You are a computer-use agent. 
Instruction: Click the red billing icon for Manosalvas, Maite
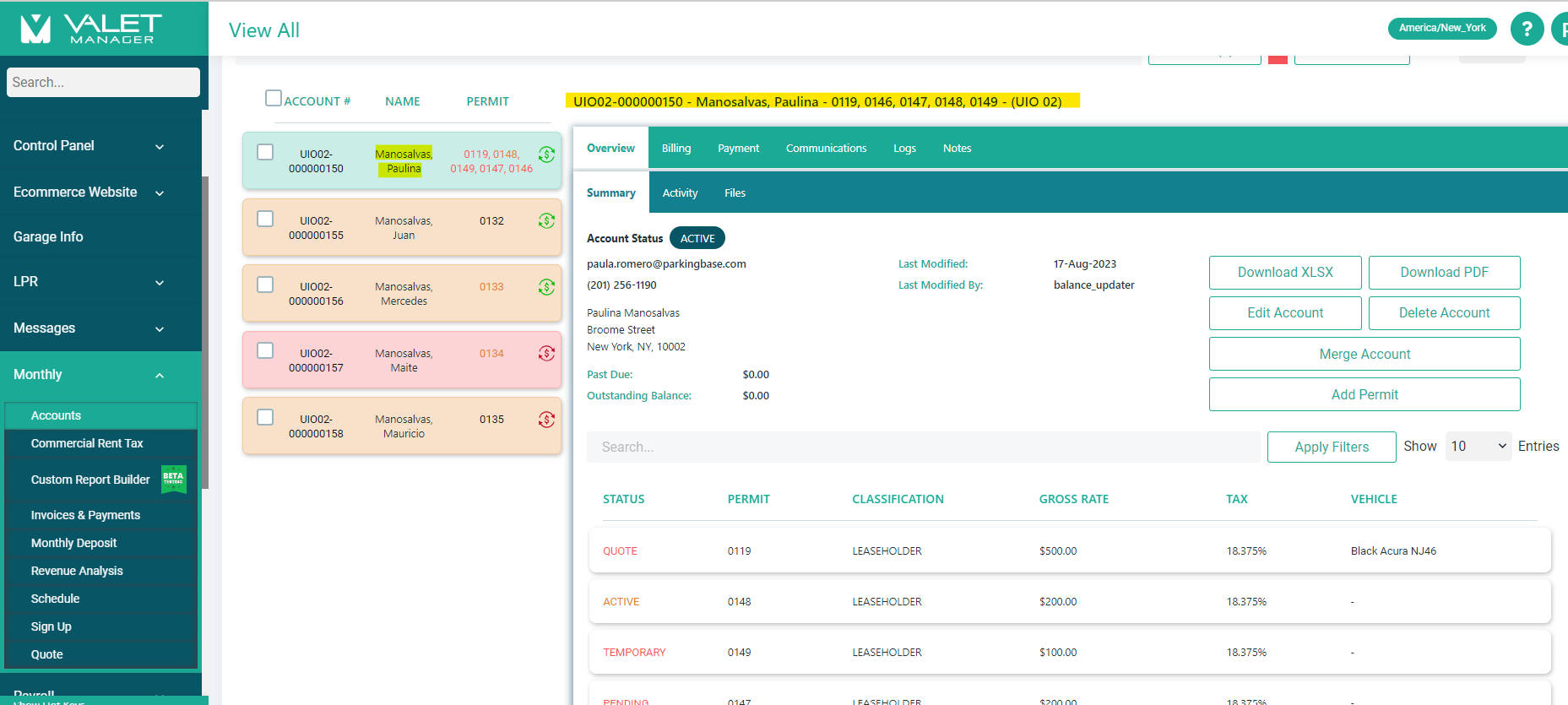pos(546,354)
